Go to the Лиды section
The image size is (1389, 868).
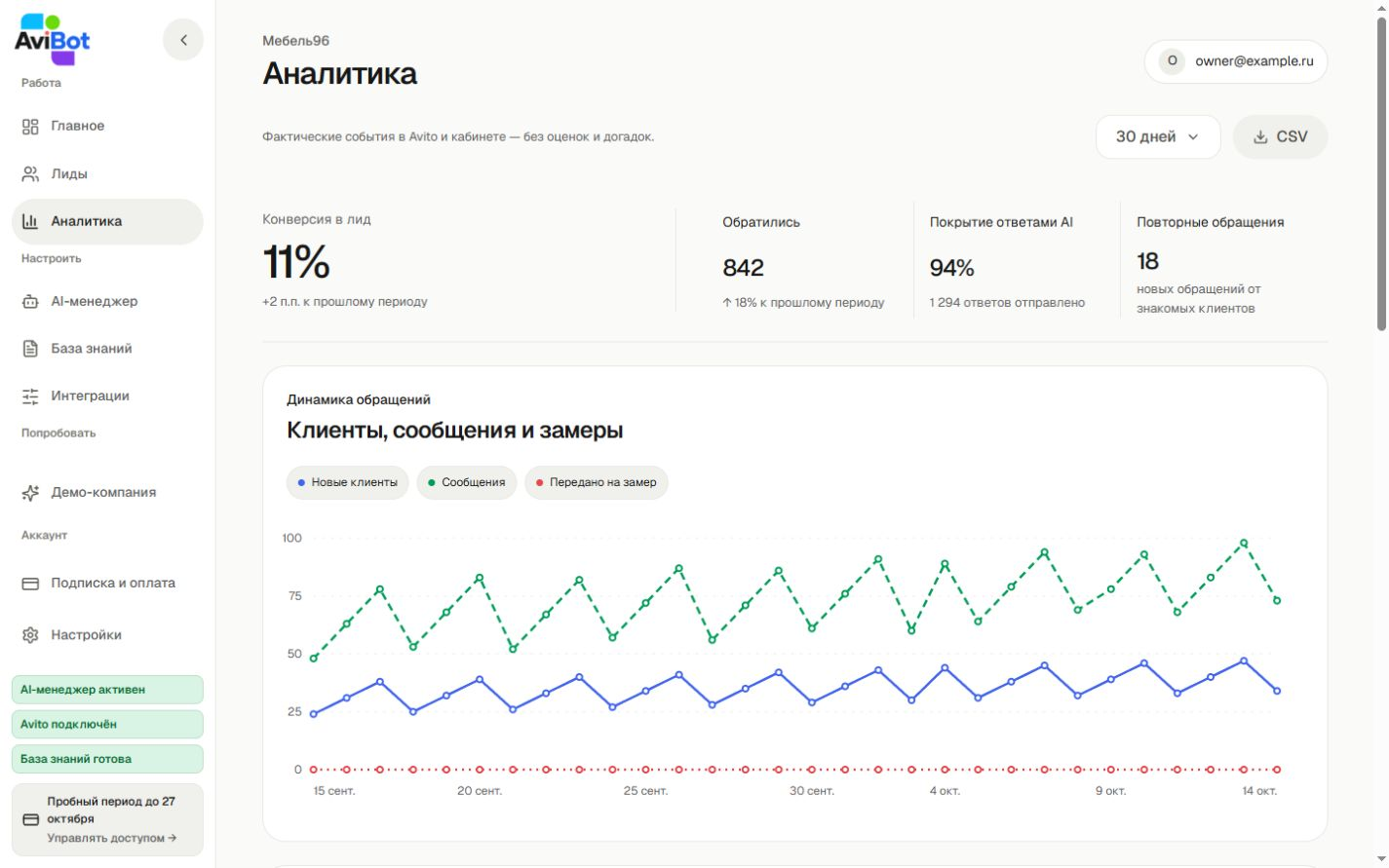tap(107, 173)
